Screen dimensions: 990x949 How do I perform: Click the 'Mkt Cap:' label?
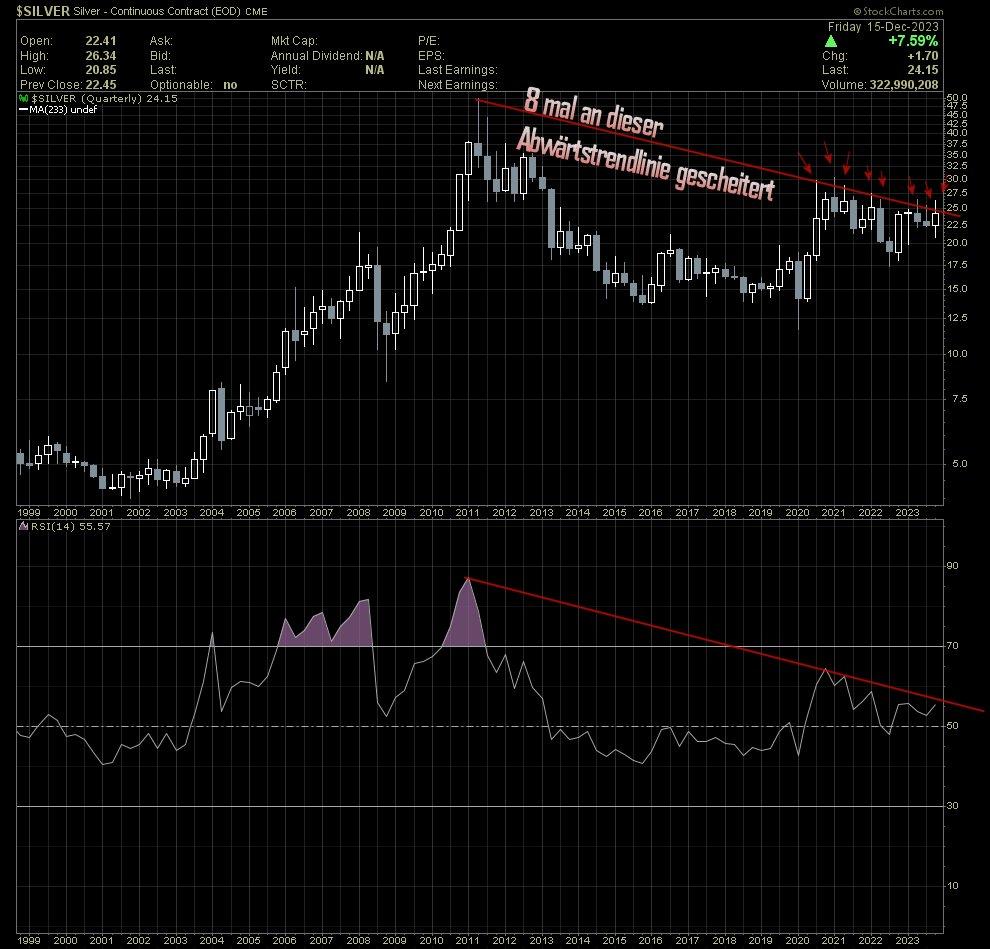click(294, 41)
